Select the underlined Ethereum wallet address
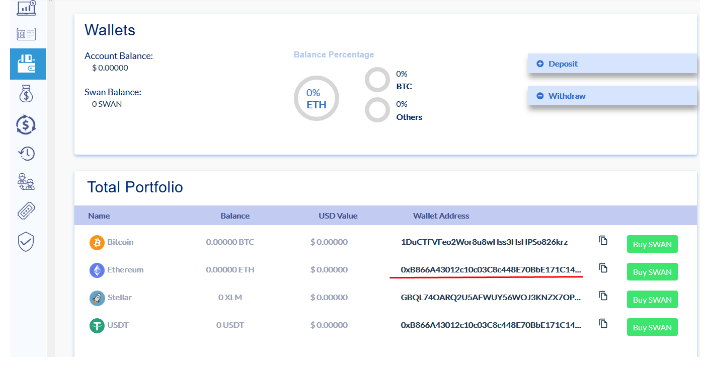 [x=491, y=270]
